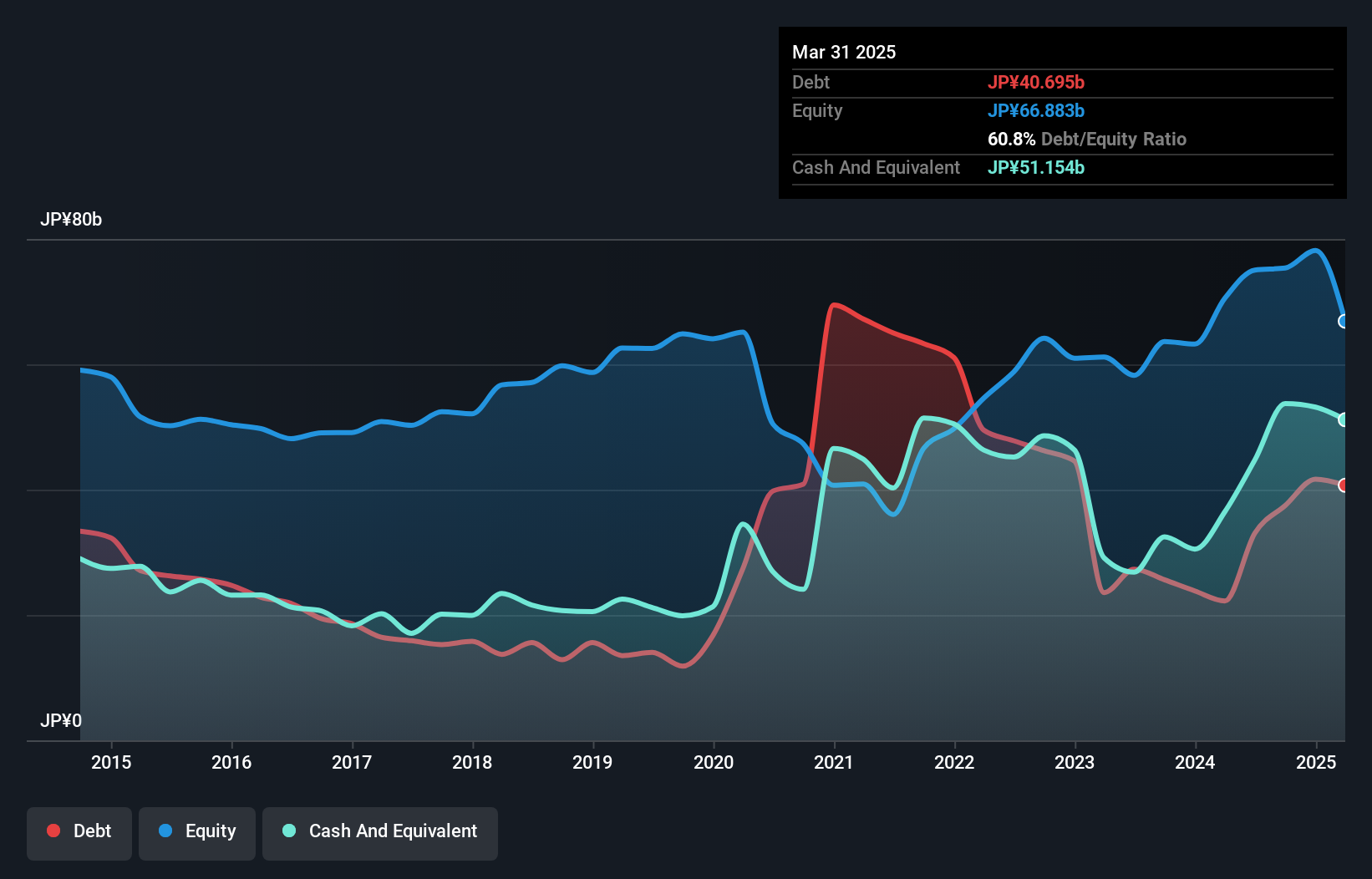Click the Debt value JP¥40.695b in tooltip
1372x879 pixels.
(1036, 82)
